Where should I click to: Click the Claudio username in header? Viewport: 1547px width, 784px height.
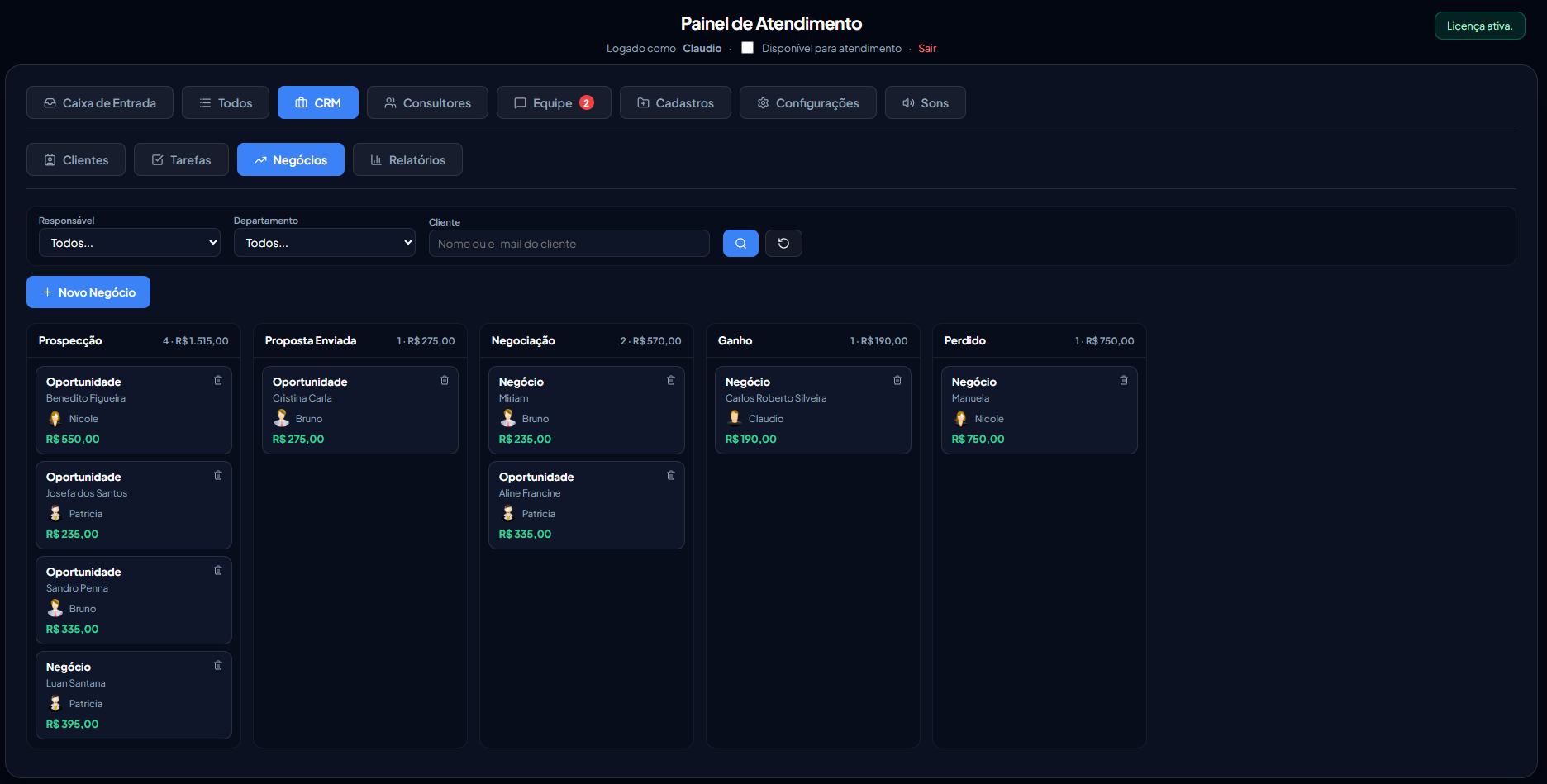pyautogui.click(x=702, y=48)
